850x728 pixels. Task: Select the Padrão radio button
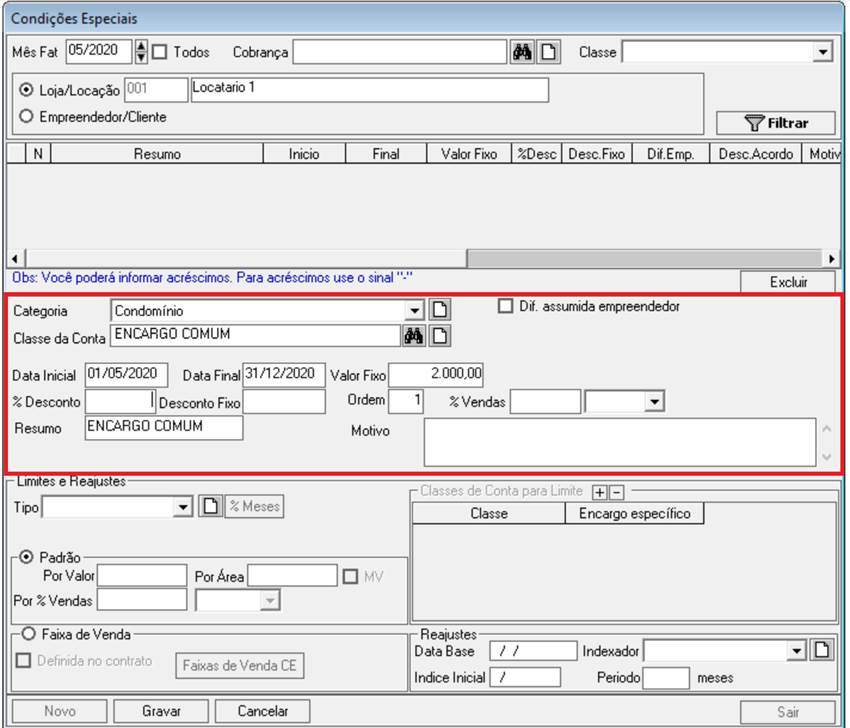(x=26, y=557)
